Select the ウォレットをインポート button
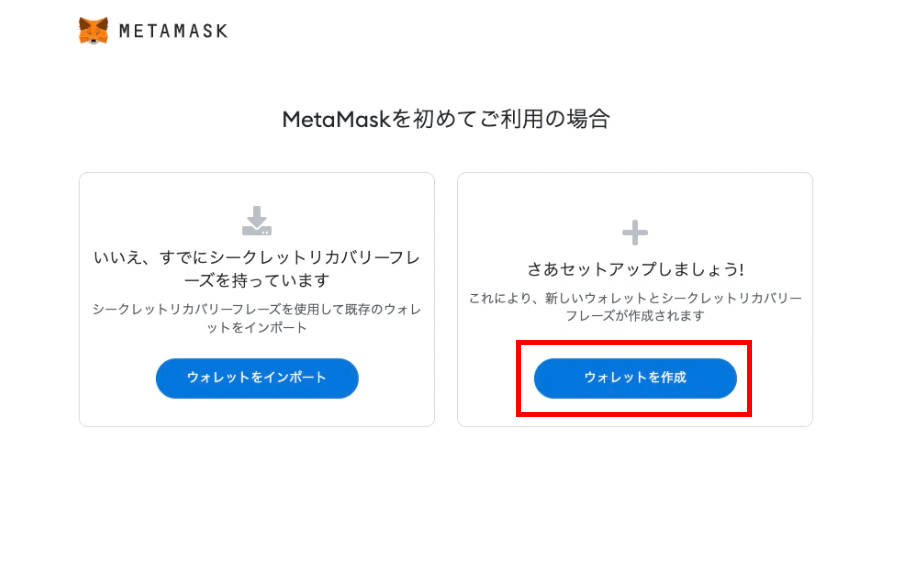Screen dimensions: 901x573 257,378
